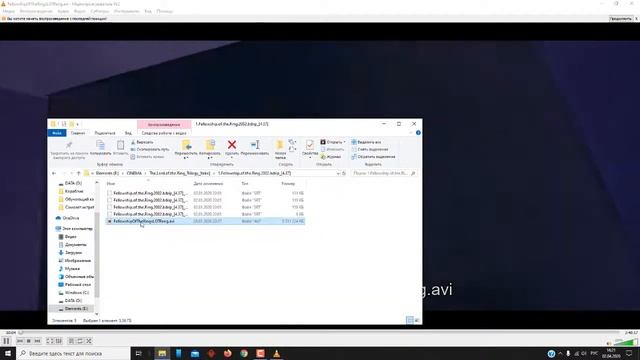The image size is (640, 360).
Task: Open Средства работы с видео tab
Action: [164, 133]
